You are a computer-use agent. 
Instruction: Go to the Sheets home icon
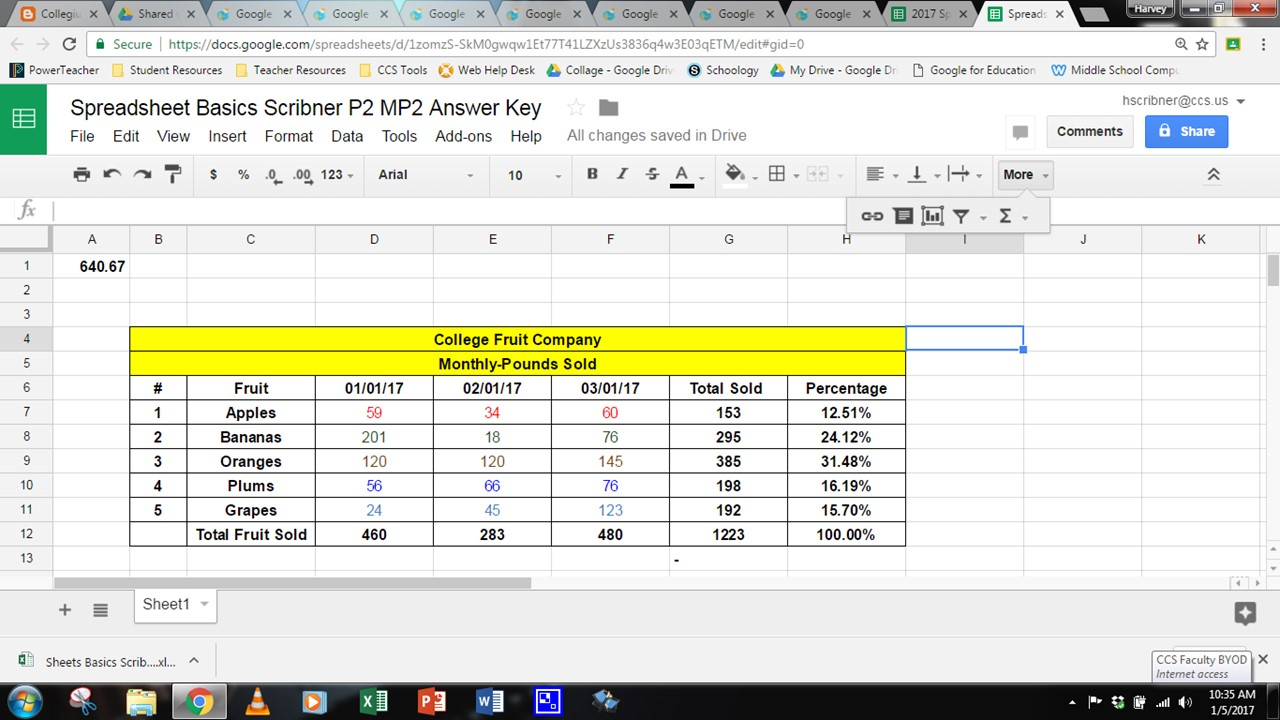tap(23, 118)
